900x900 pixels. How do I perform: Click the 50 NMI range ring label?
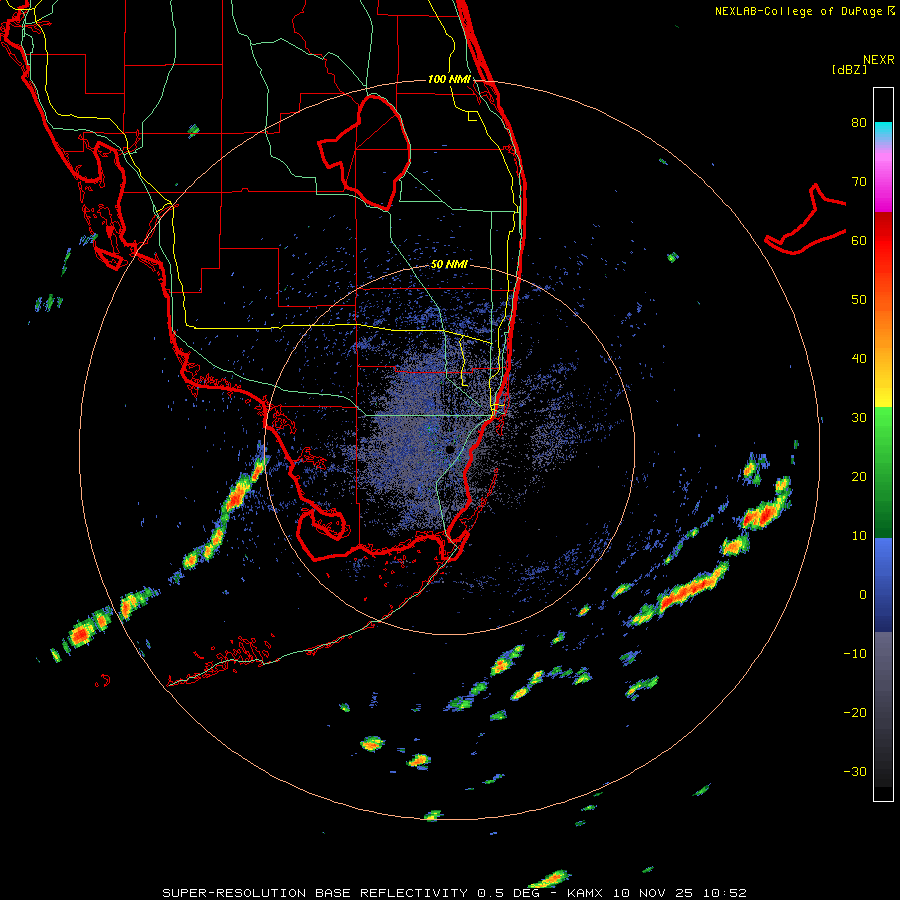(x=449, y=264)
